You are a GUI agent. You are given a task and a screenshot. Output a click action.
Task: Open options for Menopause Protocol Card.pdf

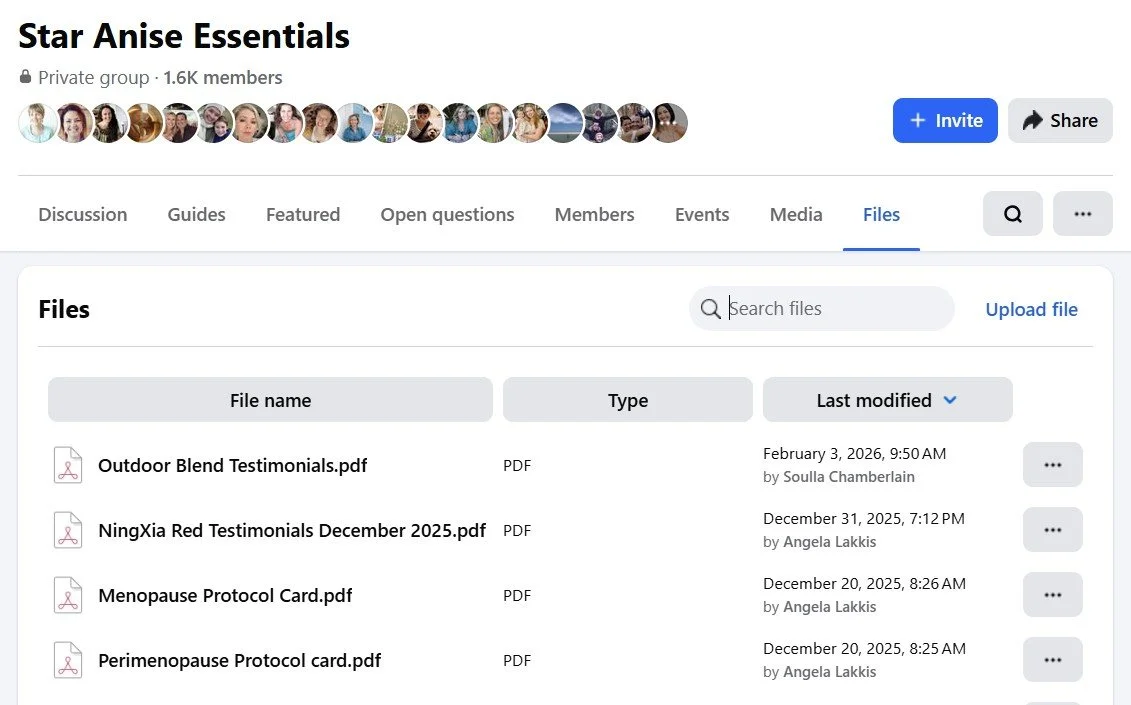pos(1052,595)
